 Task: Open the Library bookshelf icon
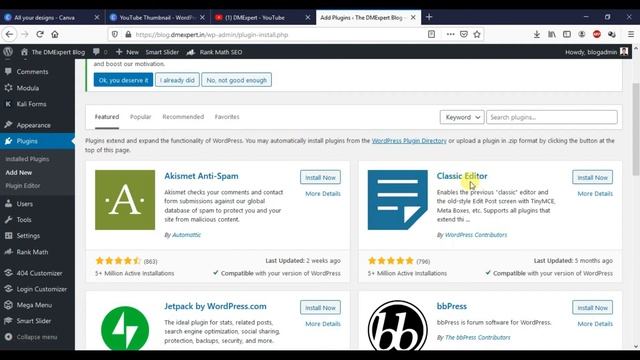point(552,34)
